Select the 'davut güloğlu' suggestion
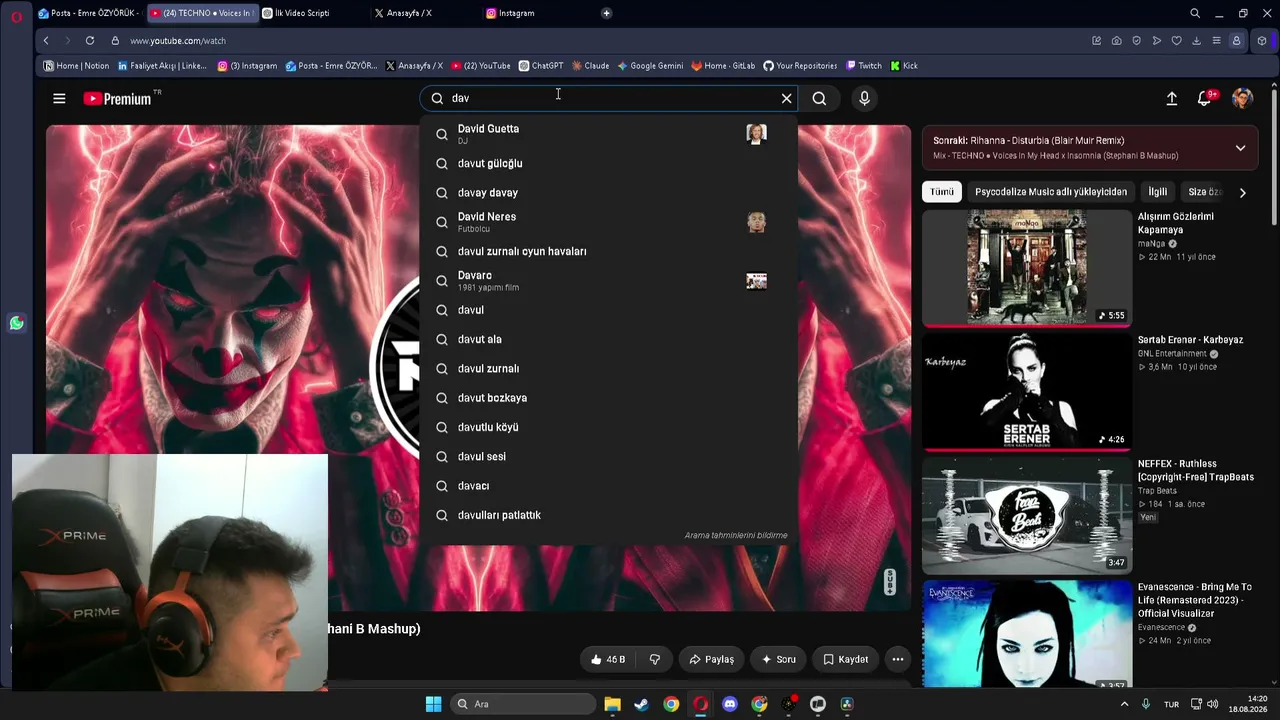Viewport: 1280px width, 720px height. point(608,163)
